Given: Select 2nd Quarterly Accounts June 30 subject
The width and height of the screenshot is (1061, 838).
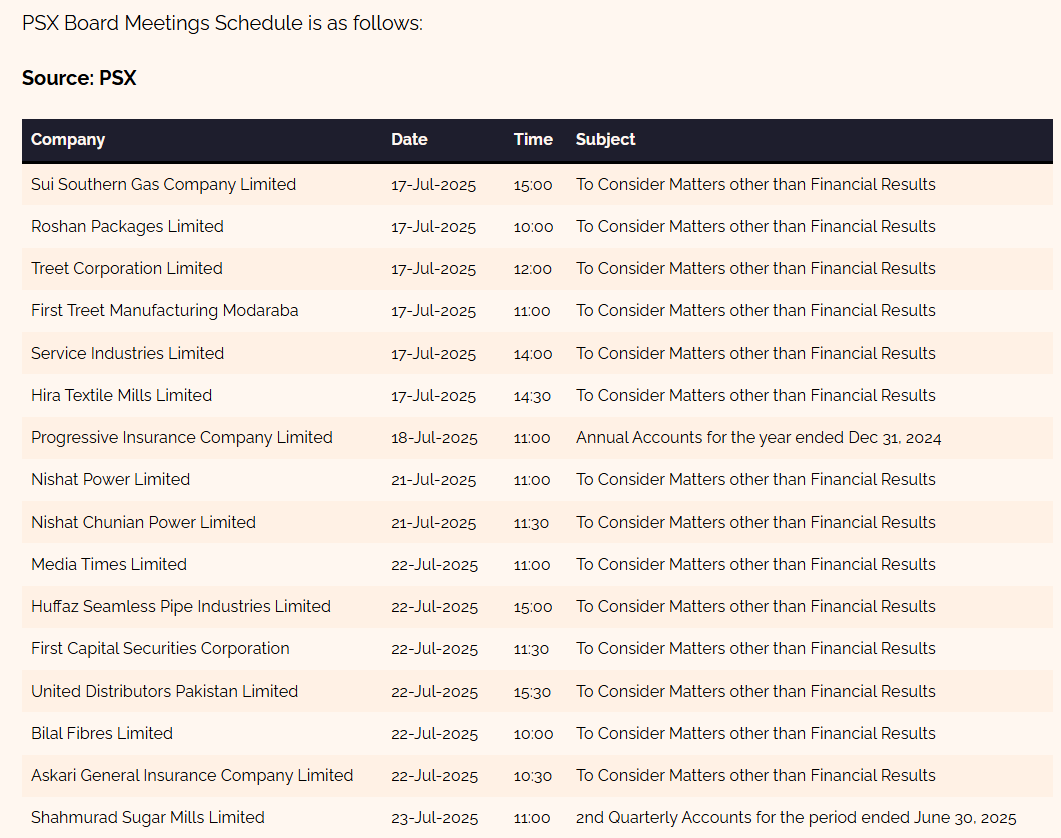Looking at the screenshot, I should point(796,818).
